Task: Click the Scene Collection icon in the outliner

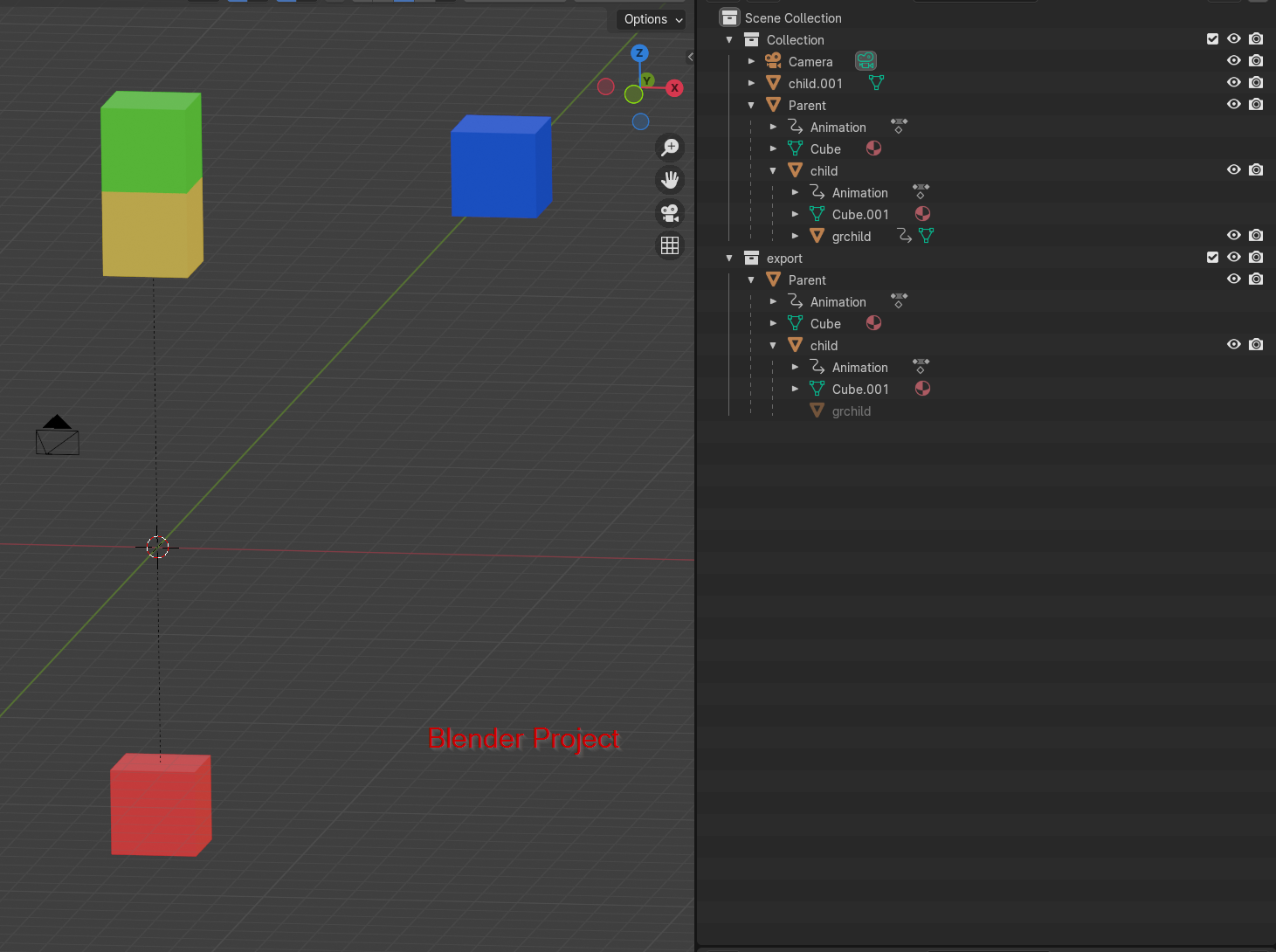Action: [x=729, y=17]
